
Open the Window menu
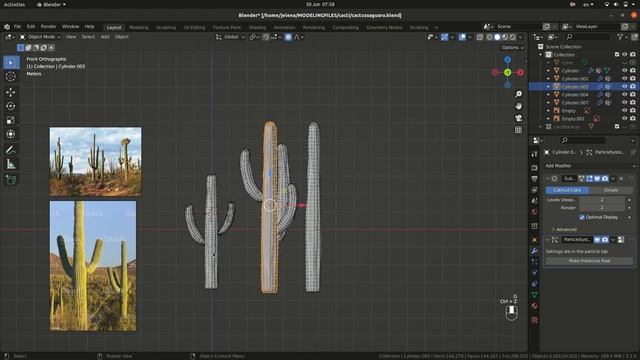[x=70, y=27]
